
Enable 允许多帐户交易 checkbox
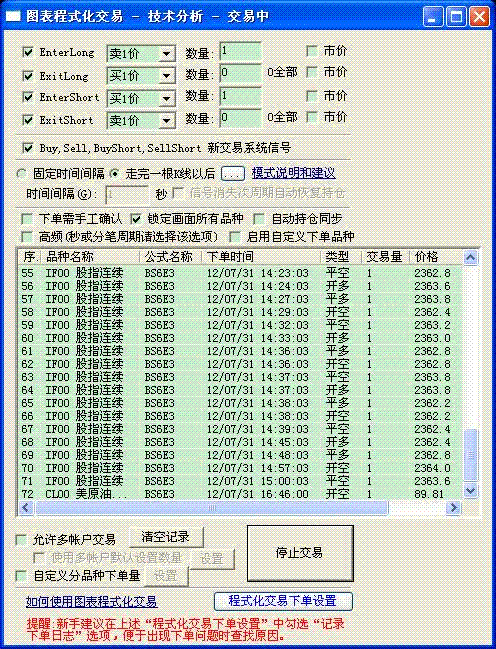tap(21, 539)
